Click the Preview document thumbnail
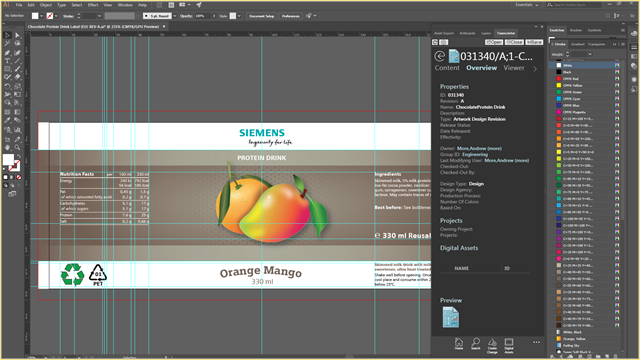 (451, 317)
